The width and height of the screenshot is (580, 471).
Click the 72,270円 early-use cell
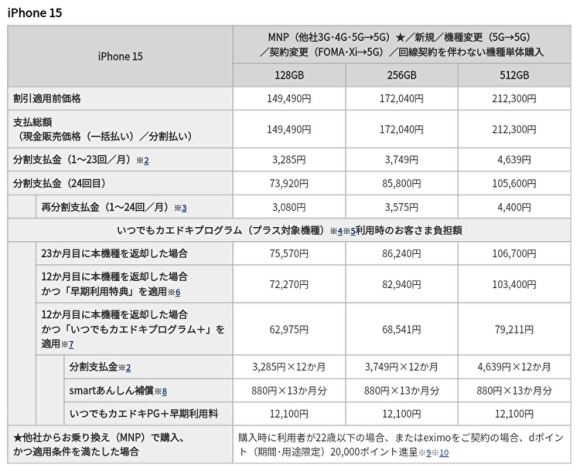(x=289, y=285)
